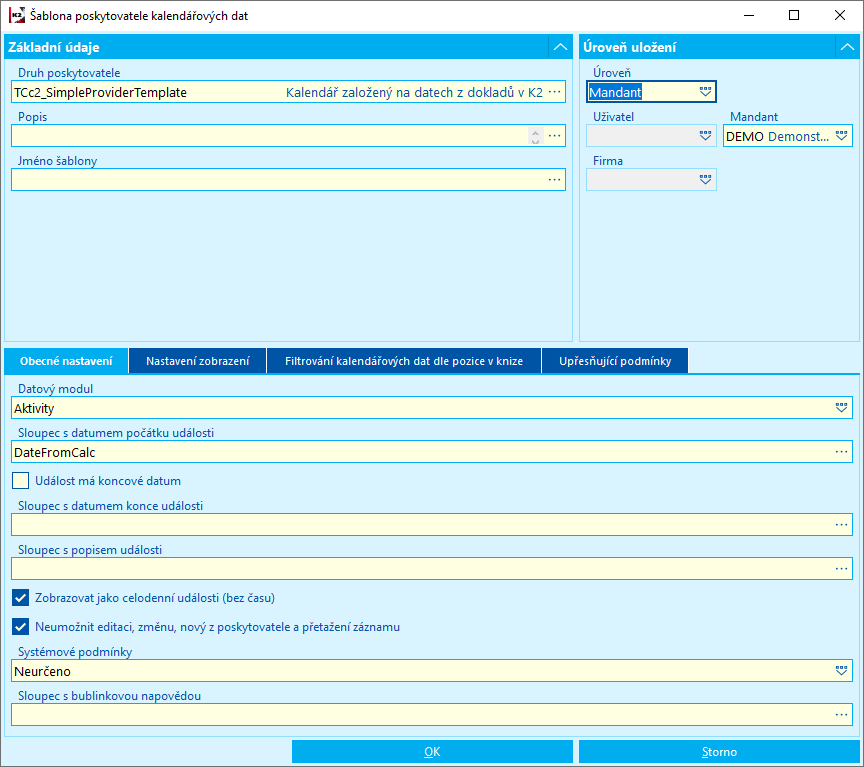Switch to Nastavení zobrazení tab
The height and width of the screenshot is (767, 864).
[x=198, y=361]
